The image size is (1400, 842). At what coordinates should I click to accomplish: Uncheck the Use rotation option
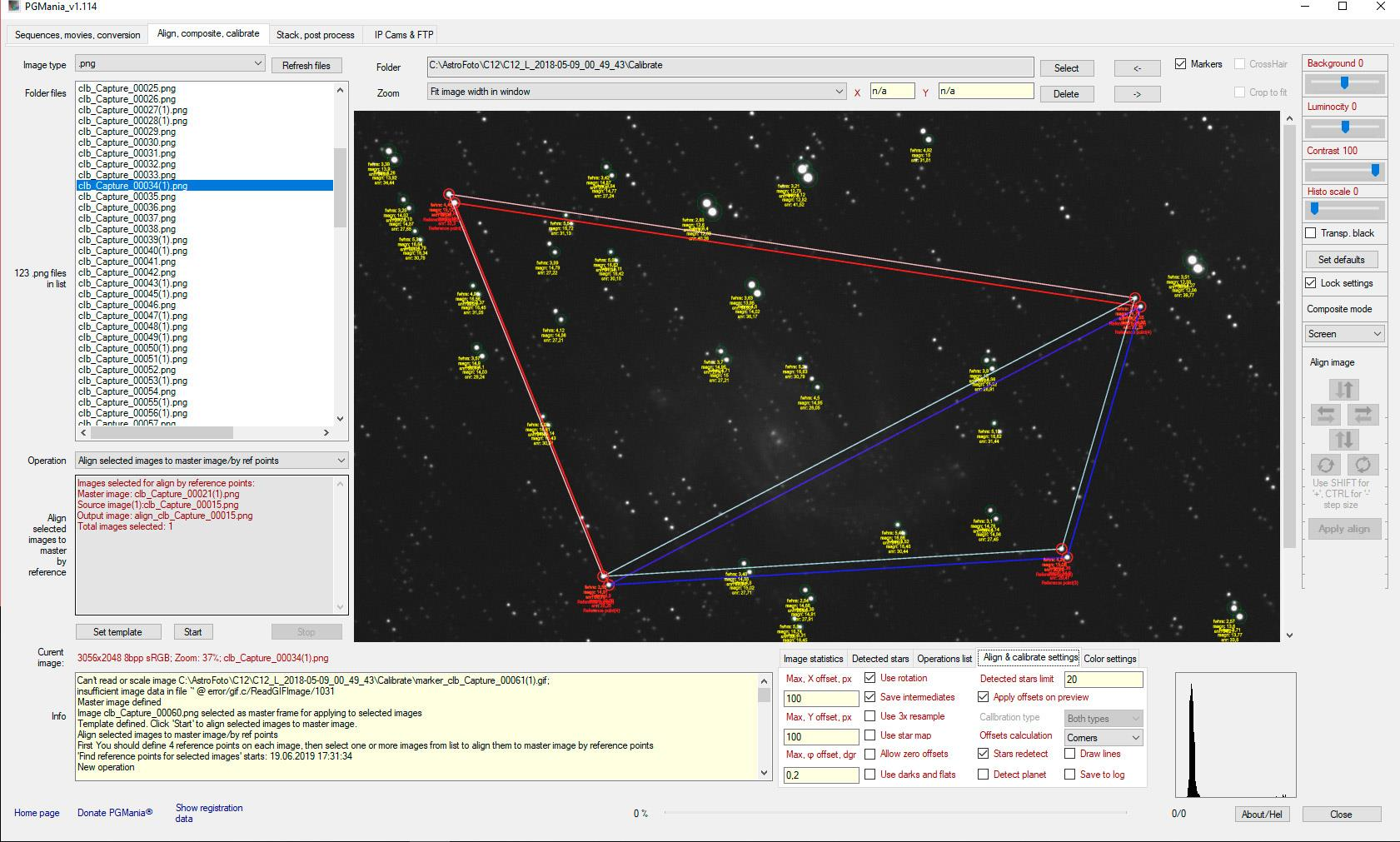point(869,678)
